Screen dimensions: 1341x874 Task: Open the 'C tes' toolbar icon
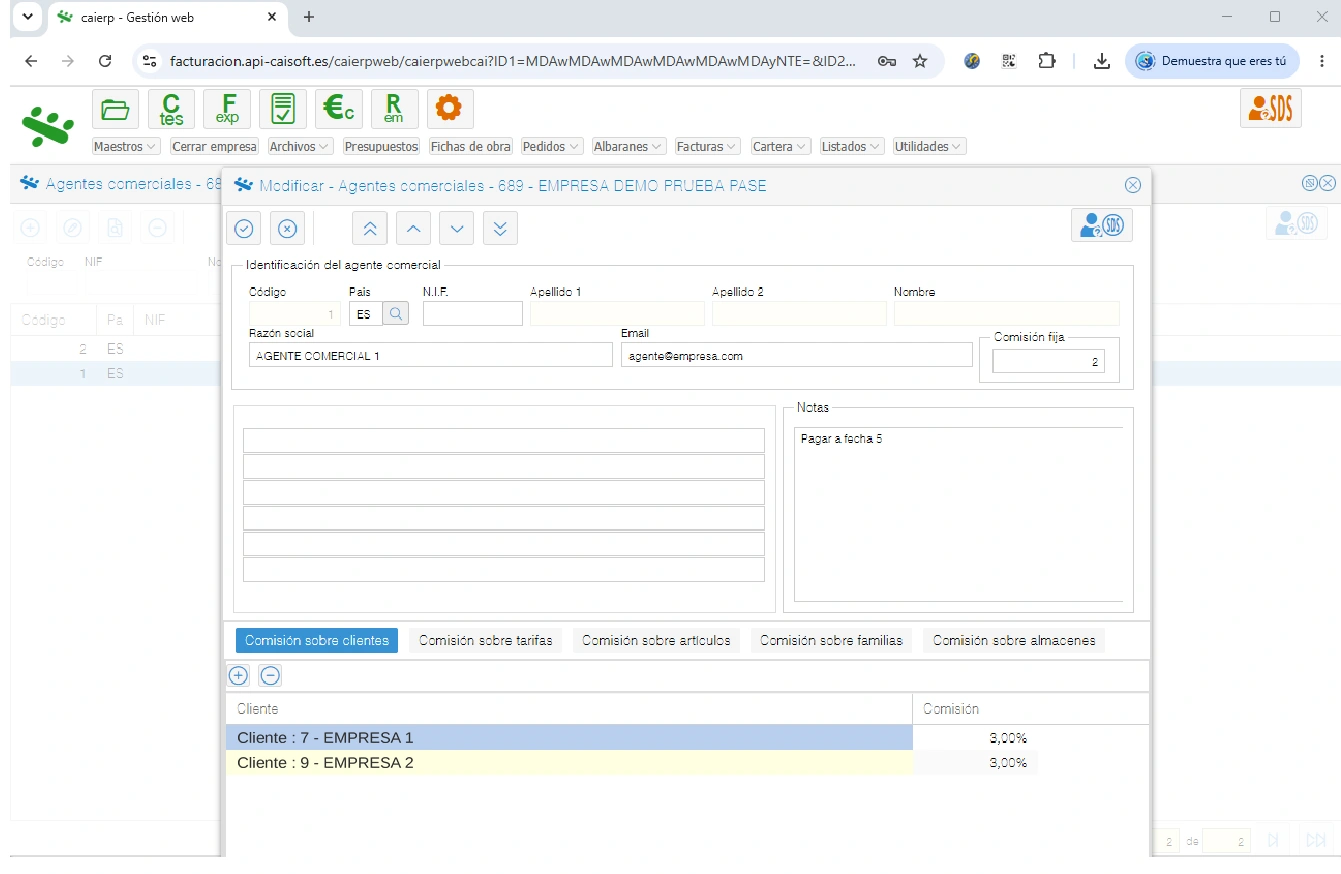click(171, 109)
